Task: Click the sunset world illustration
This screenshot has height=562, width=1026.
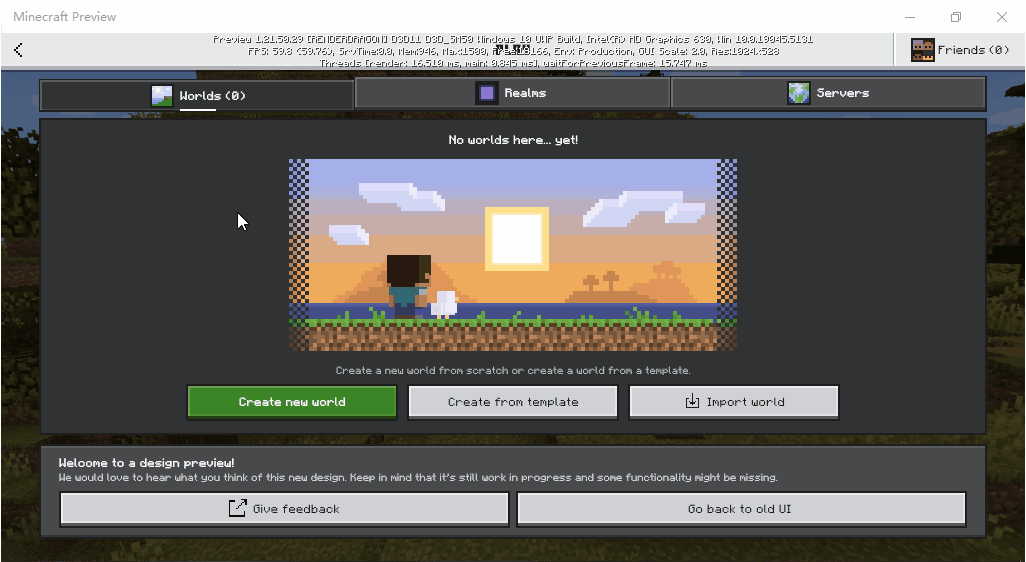Action: pos(513,255)
